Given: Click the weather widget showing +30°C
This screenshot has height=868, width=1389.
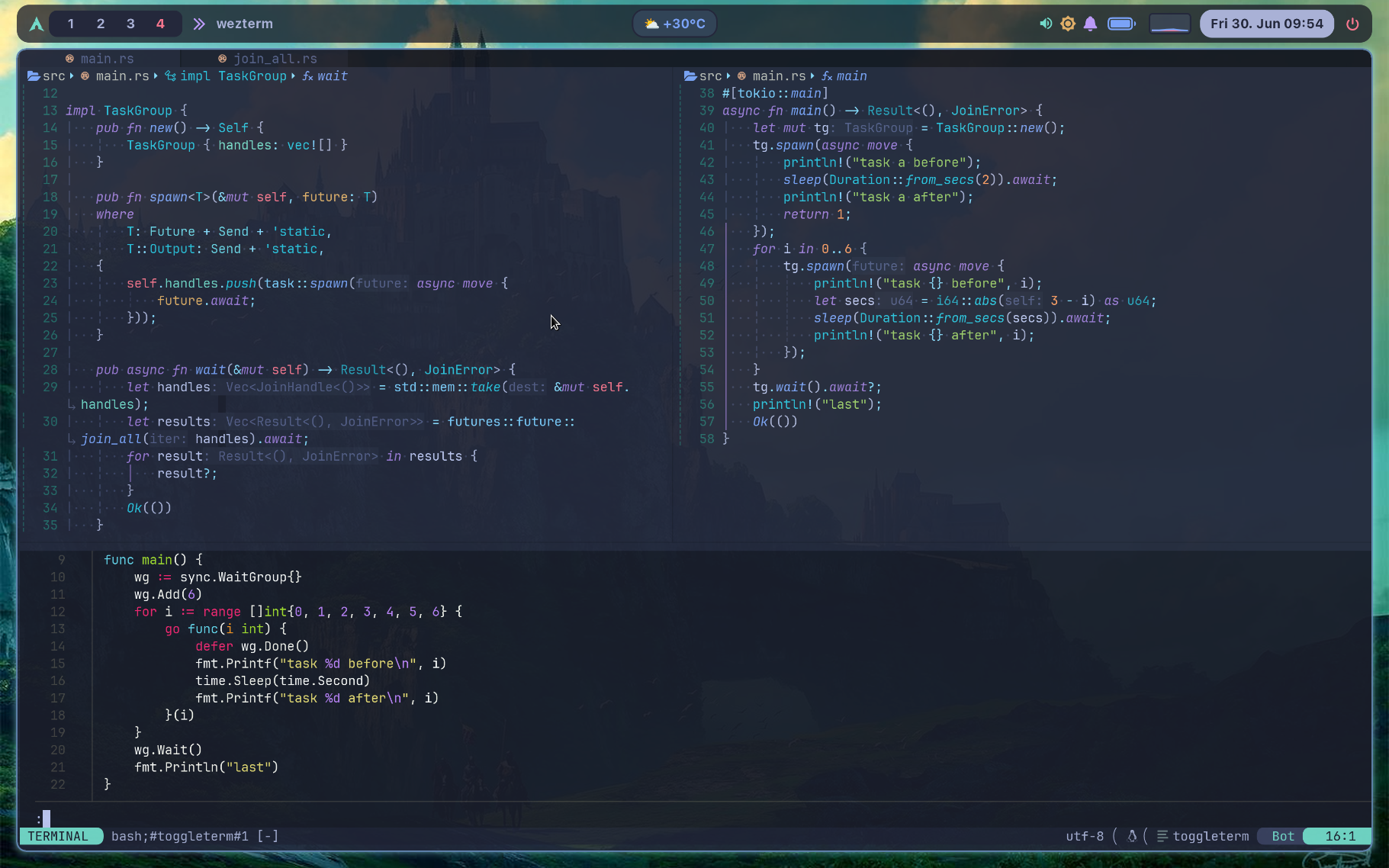Looking at the screenshot, I should (675, 24).
